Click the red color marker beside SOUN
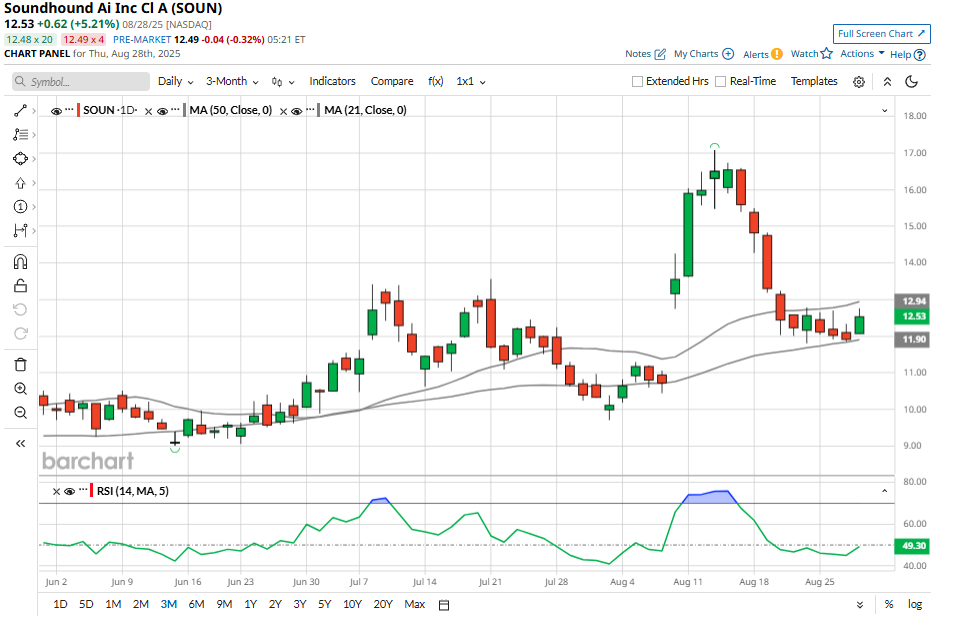Image resolution: width=959 pixels, height=625 pixels. click(79, 111)
